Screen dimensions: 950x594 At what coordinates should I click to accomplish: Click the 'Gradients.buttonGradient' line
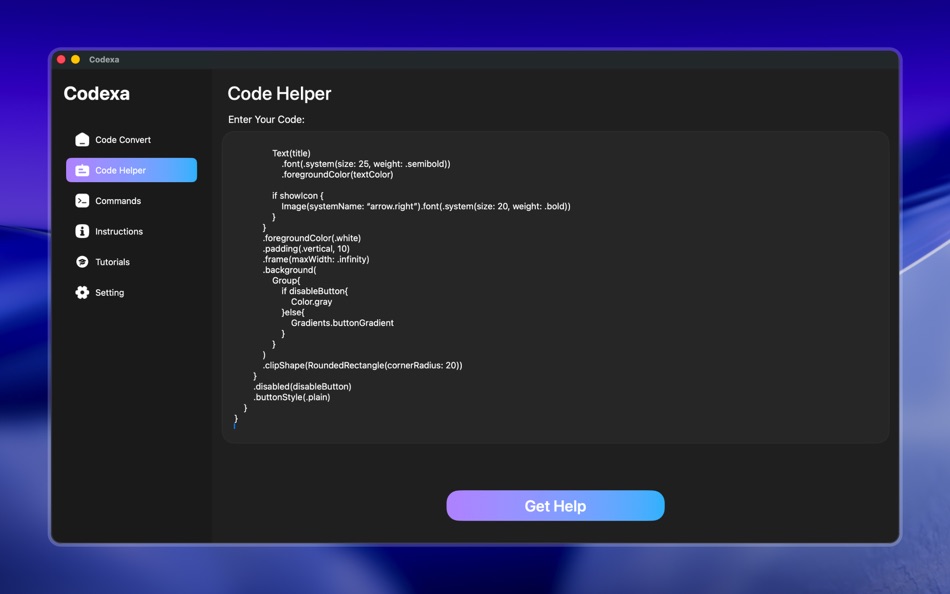pos(342,323)
